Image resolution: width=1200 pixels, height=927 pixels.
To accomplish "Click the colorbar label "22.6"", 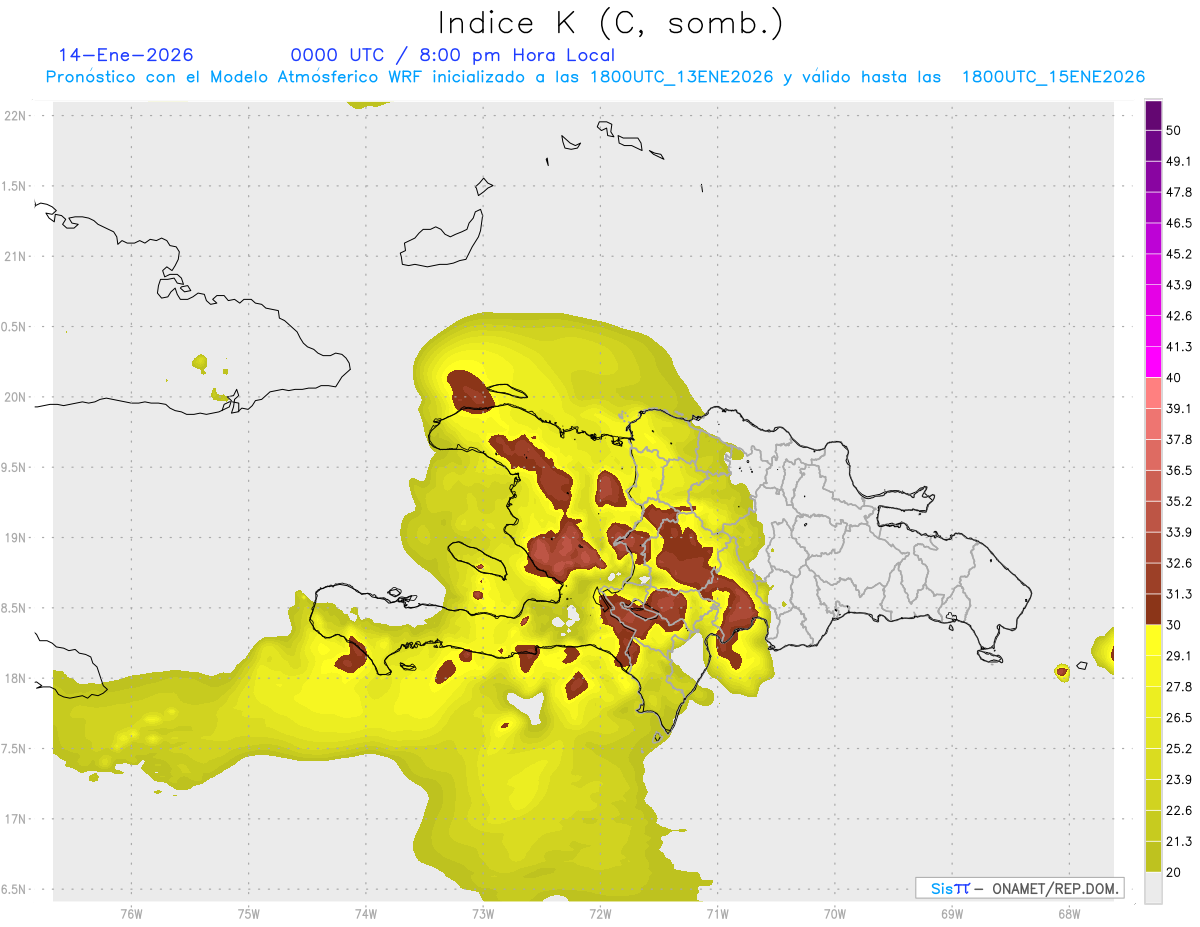I will click(x=1179, y=810).
